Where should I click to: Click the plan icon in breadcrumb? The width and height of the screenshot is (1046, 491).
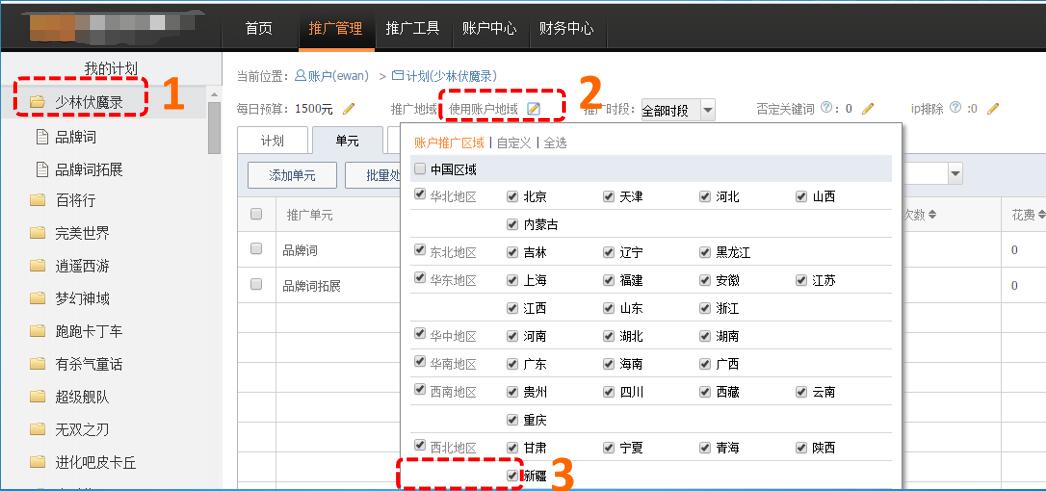398,75
